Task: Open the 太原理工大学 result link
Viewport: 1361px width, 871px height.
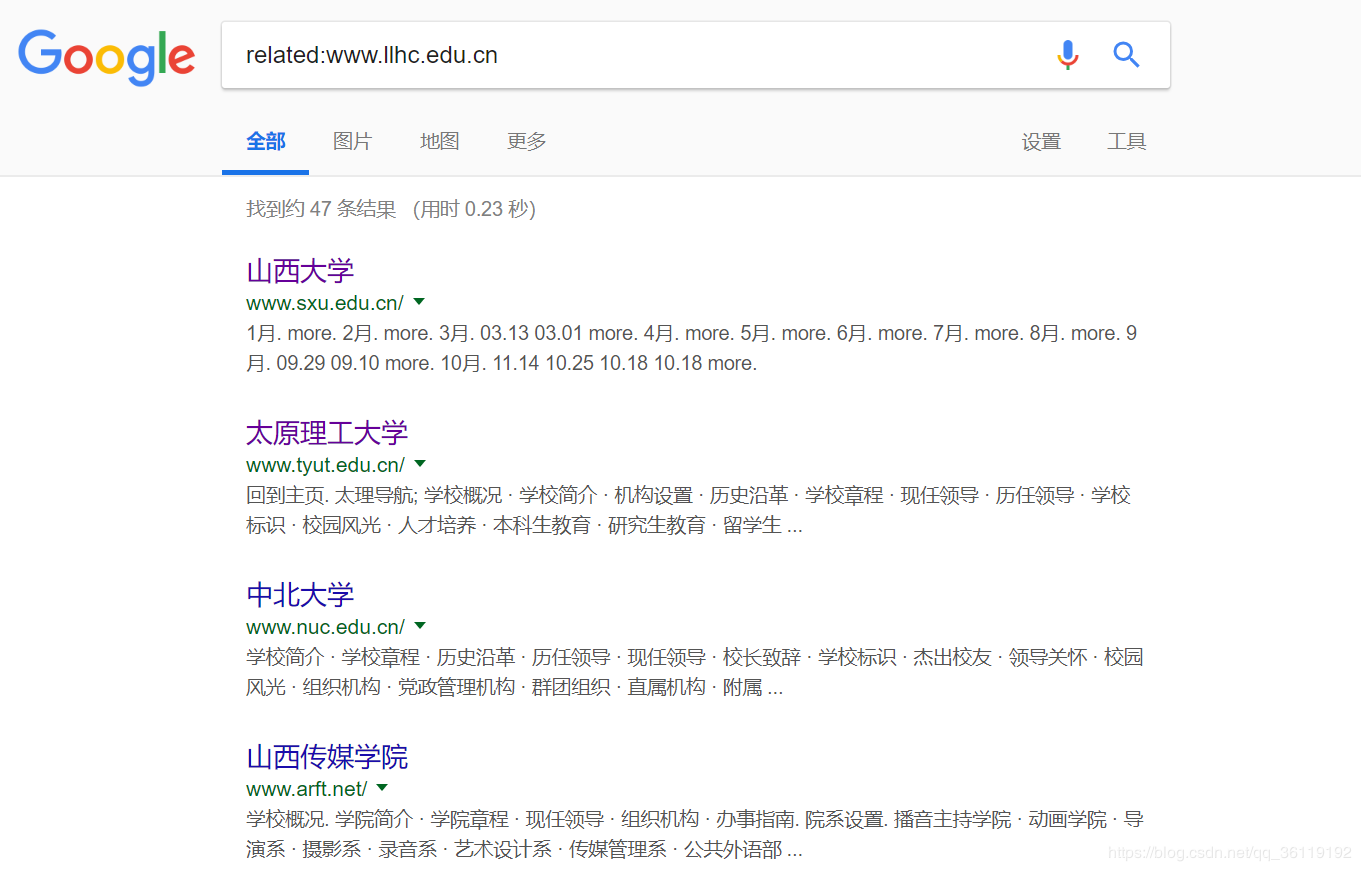Action: (x=327, y=433)
